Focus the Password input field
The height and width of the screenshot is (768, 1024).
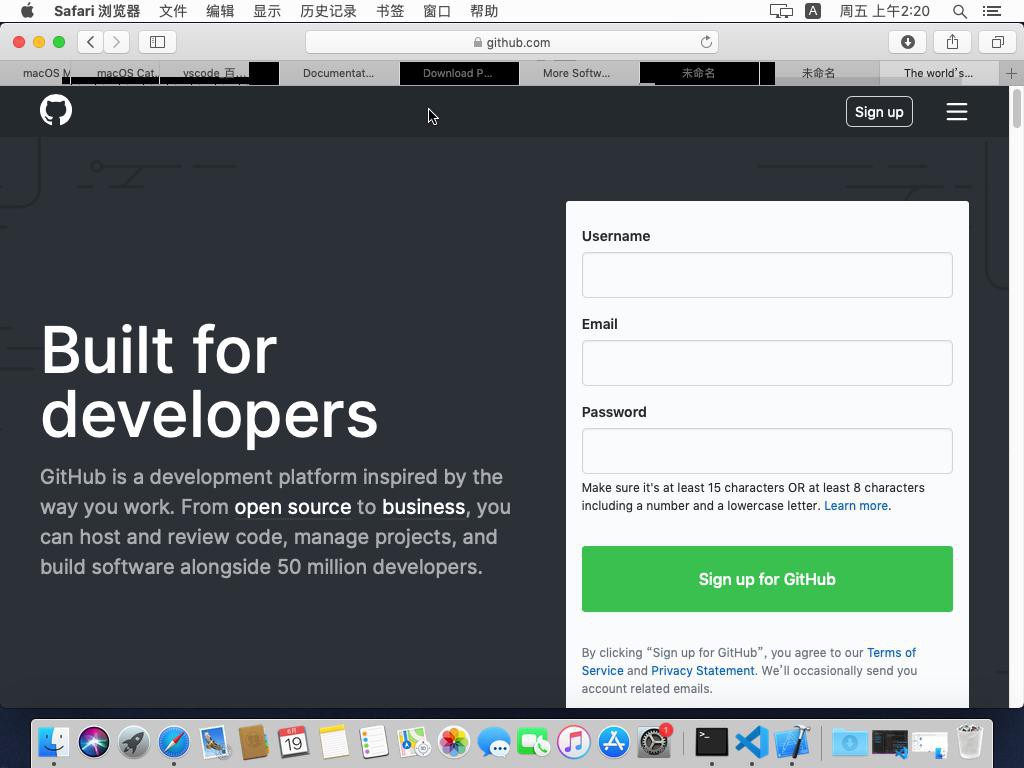(767, 451)
